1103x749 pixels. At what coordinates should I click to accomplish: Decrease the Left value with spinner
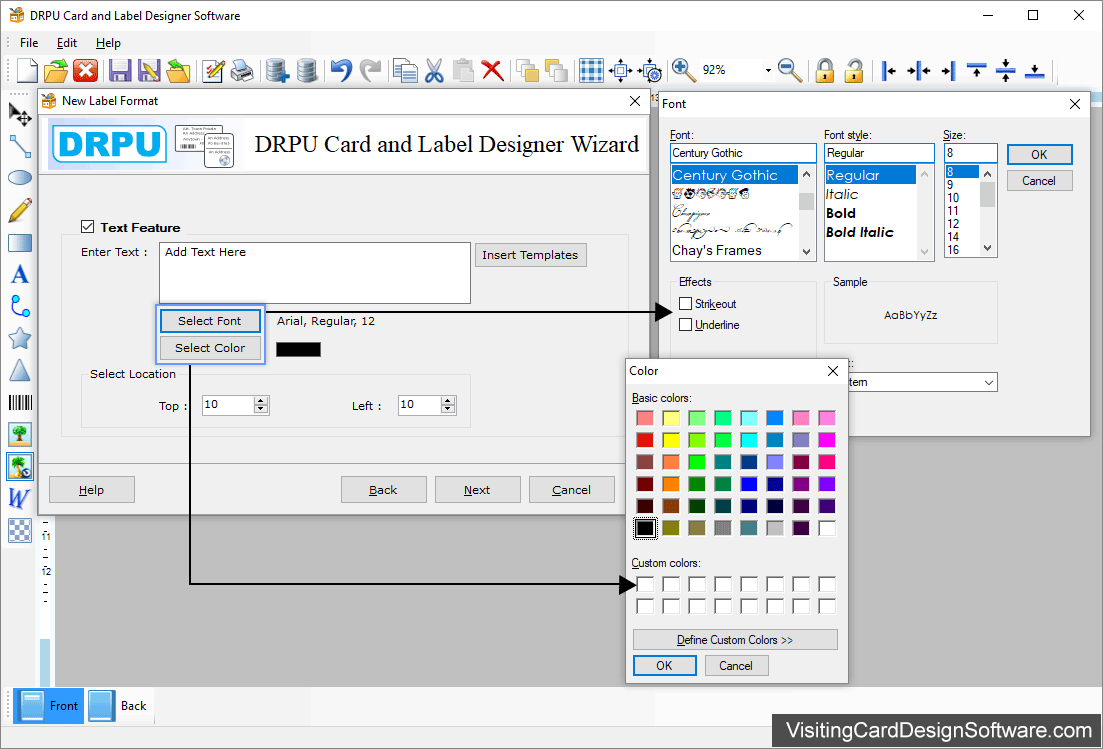click(448, 409)
